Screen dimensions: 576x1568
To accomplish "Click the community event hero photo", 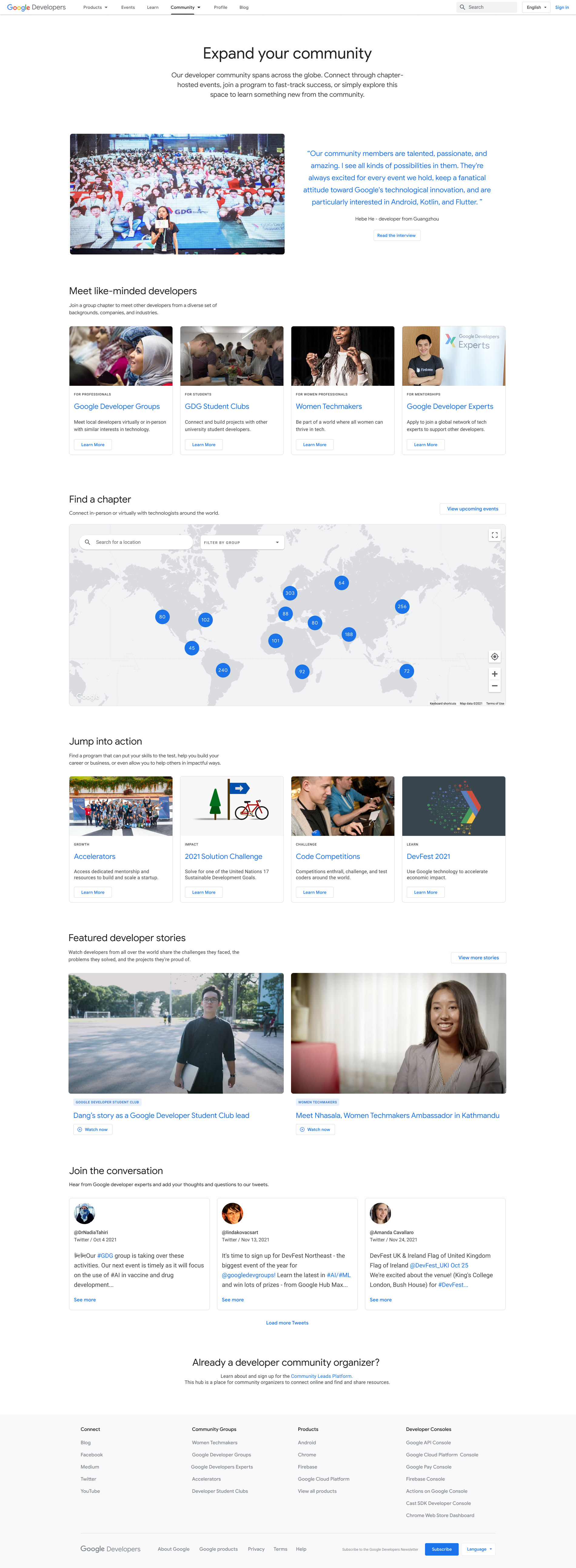I will [177, 193].
